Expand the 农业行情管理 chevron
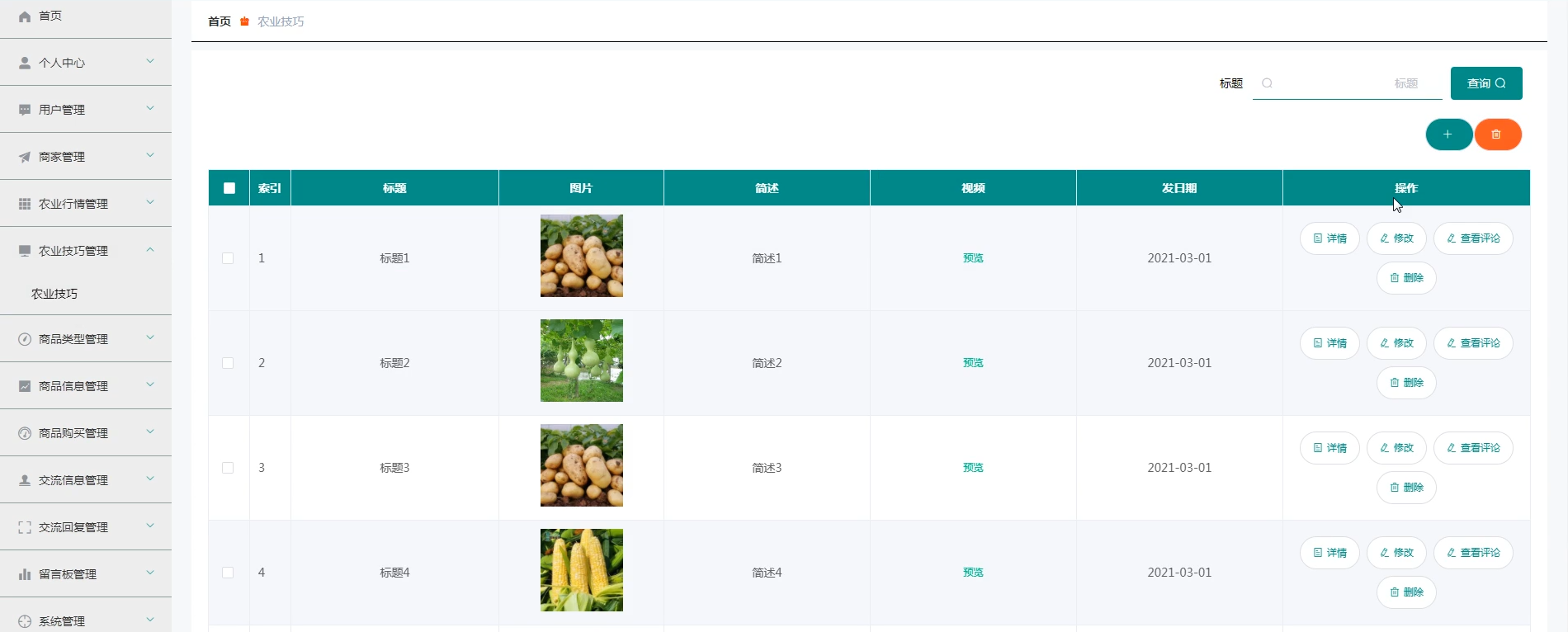Screen dimensions: 1568x632 [x=150, y=202]
